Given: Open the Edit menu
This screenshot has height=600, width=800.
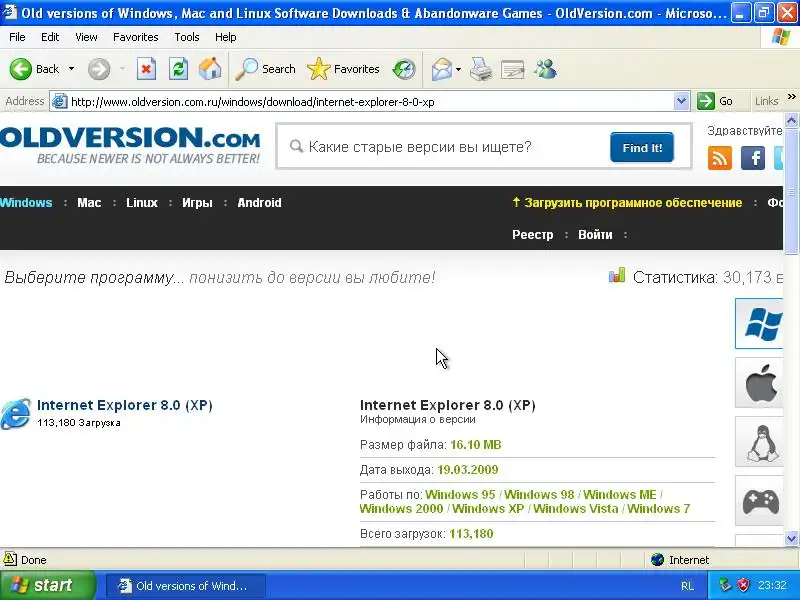Looking at the screenshot, I should point(50,37).
